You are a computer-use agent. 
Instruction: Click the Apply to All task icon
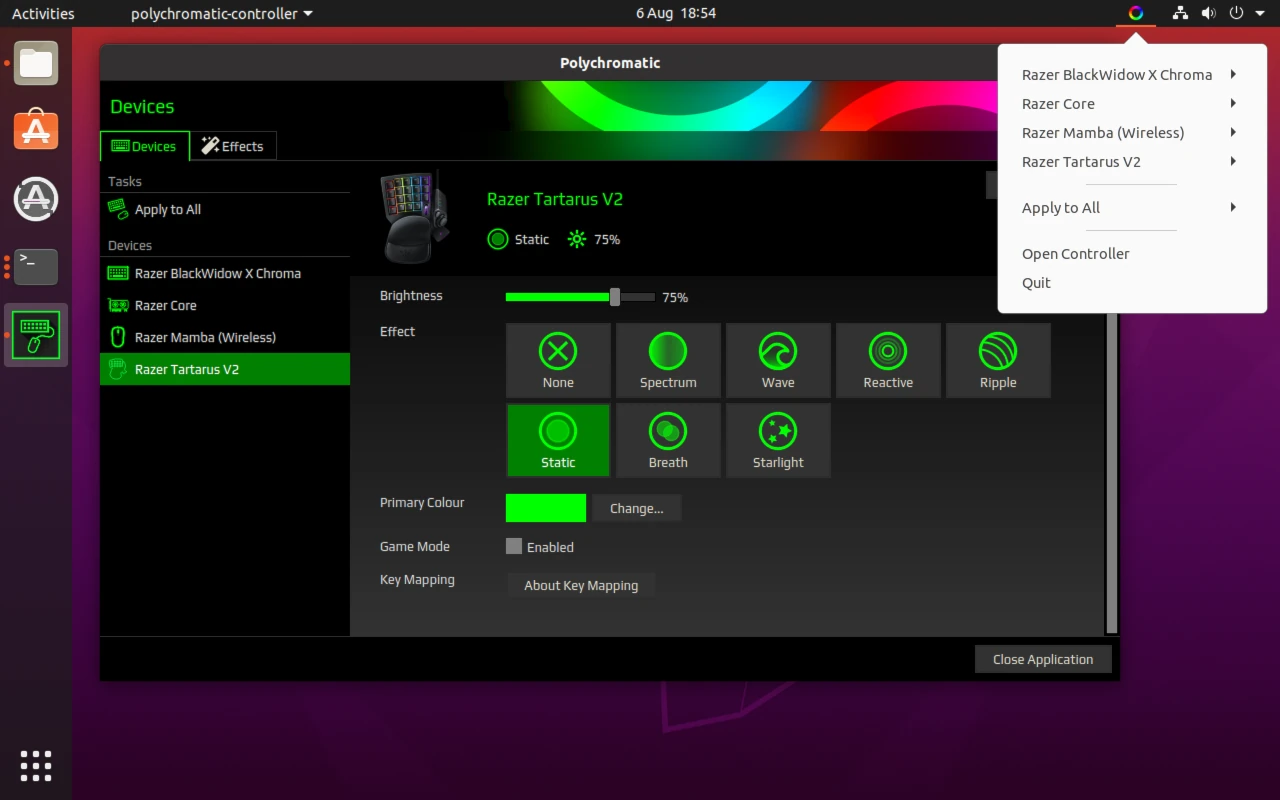(118, 209)
